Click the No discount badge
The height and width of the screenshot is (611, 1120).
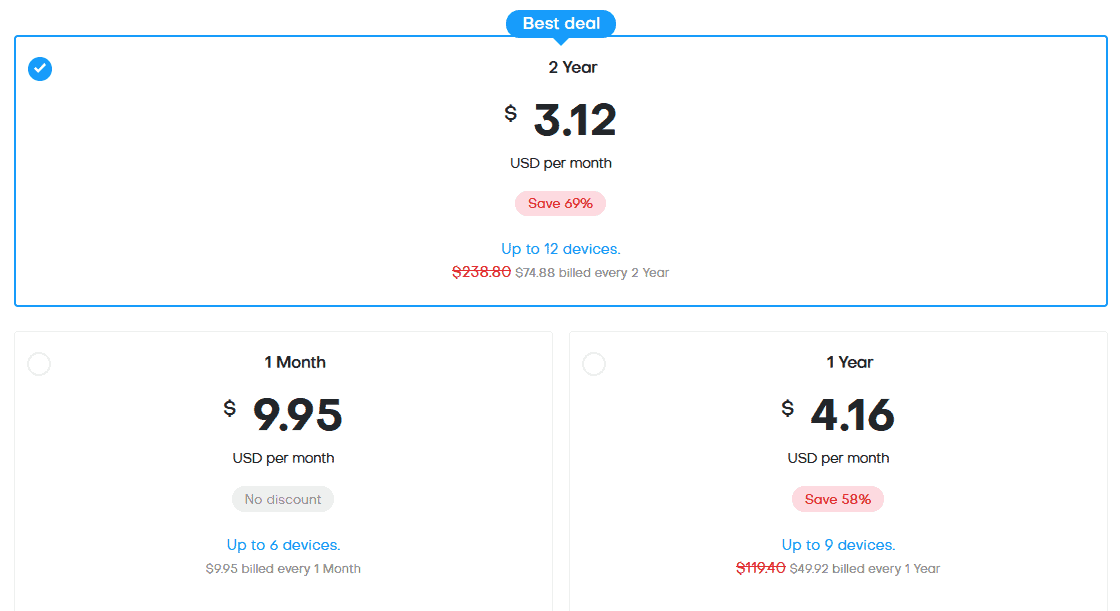click(283, 499)
